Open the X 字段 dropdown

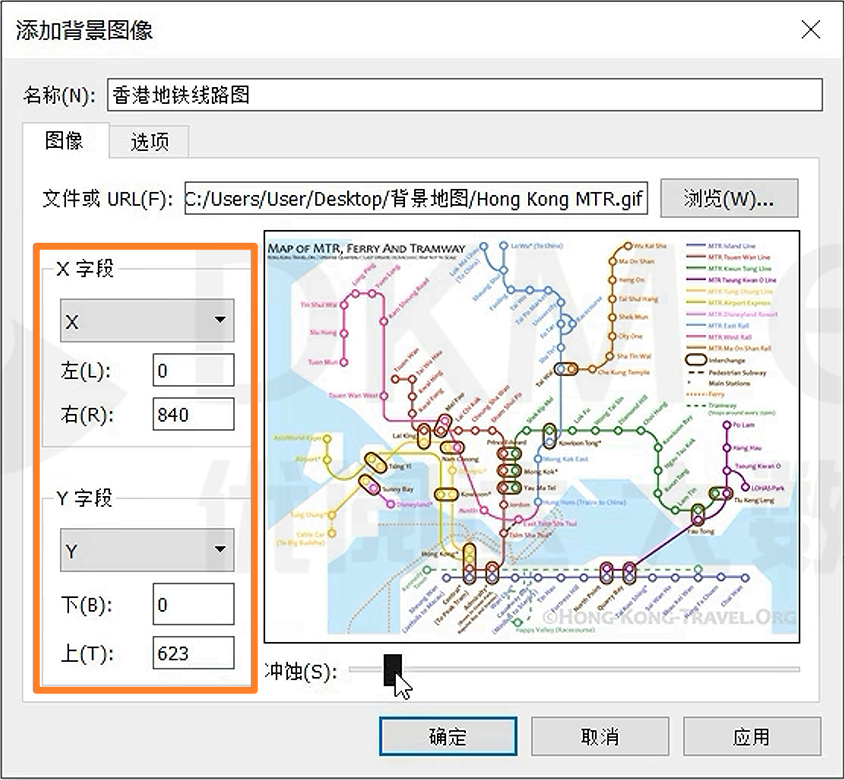click(x=147, y=320)
